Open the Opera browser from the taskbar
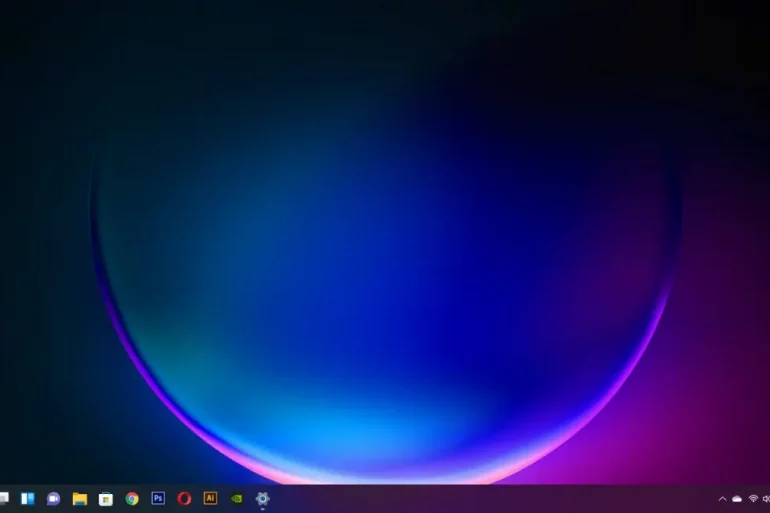This screenshot has height=513, width=770. click(184, 498)
